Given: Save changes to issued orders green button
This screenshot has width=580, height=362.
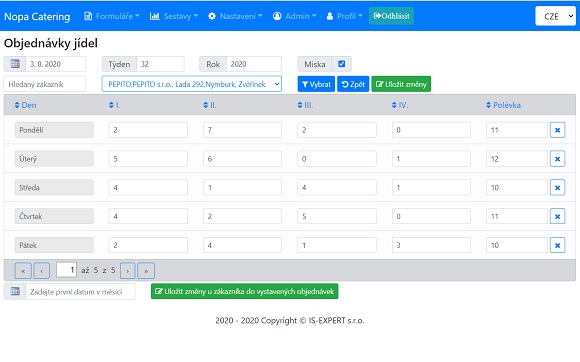Looking at the screenshot, I should [x=245, y=291].
